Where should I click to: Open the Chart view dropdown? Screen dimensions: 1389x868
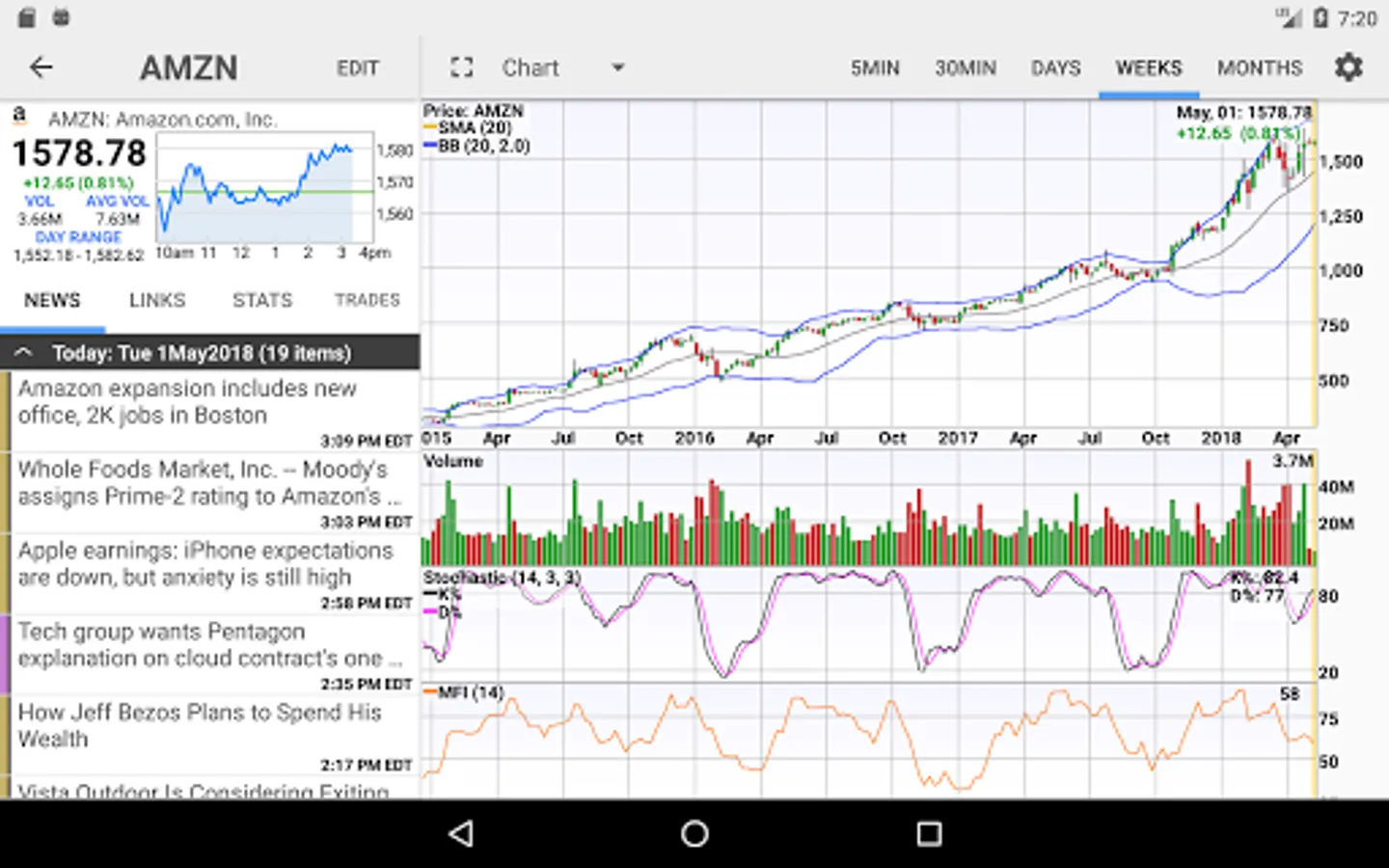563,68
